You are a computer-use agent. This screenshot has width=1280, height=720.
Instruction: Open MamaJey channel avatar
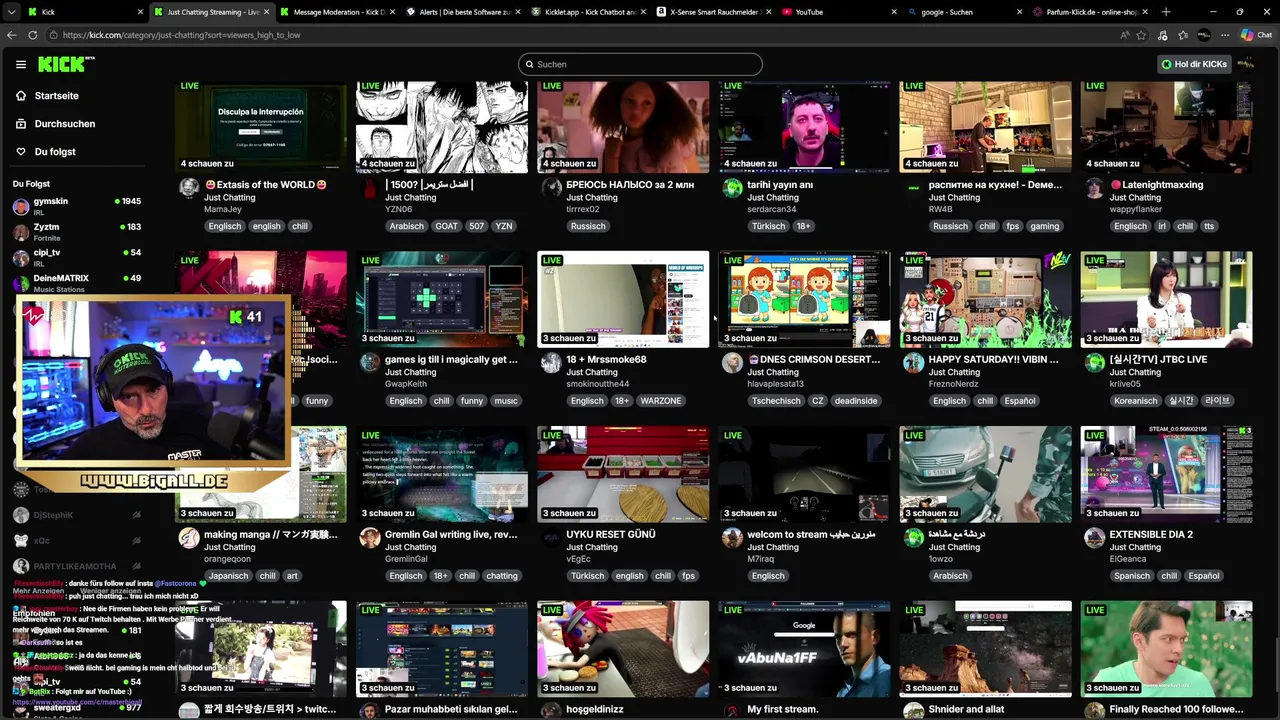(x=189, y=188)
